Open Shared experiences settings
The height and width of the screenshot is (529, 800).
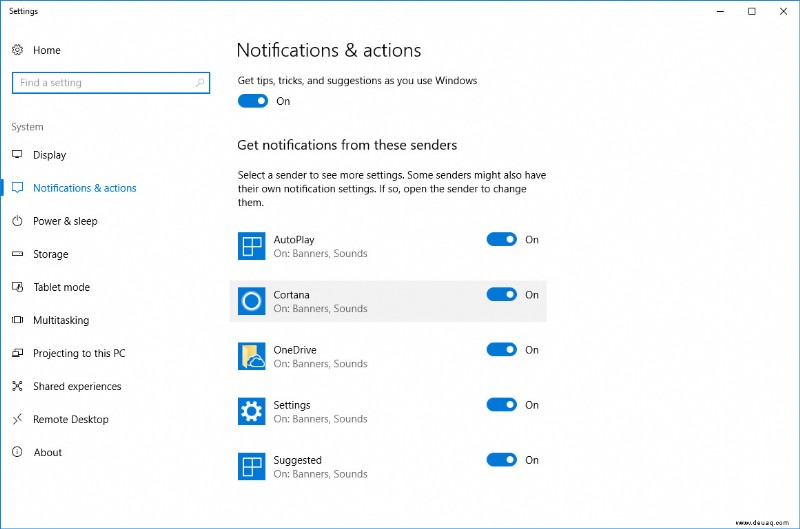tap(77, 386)
